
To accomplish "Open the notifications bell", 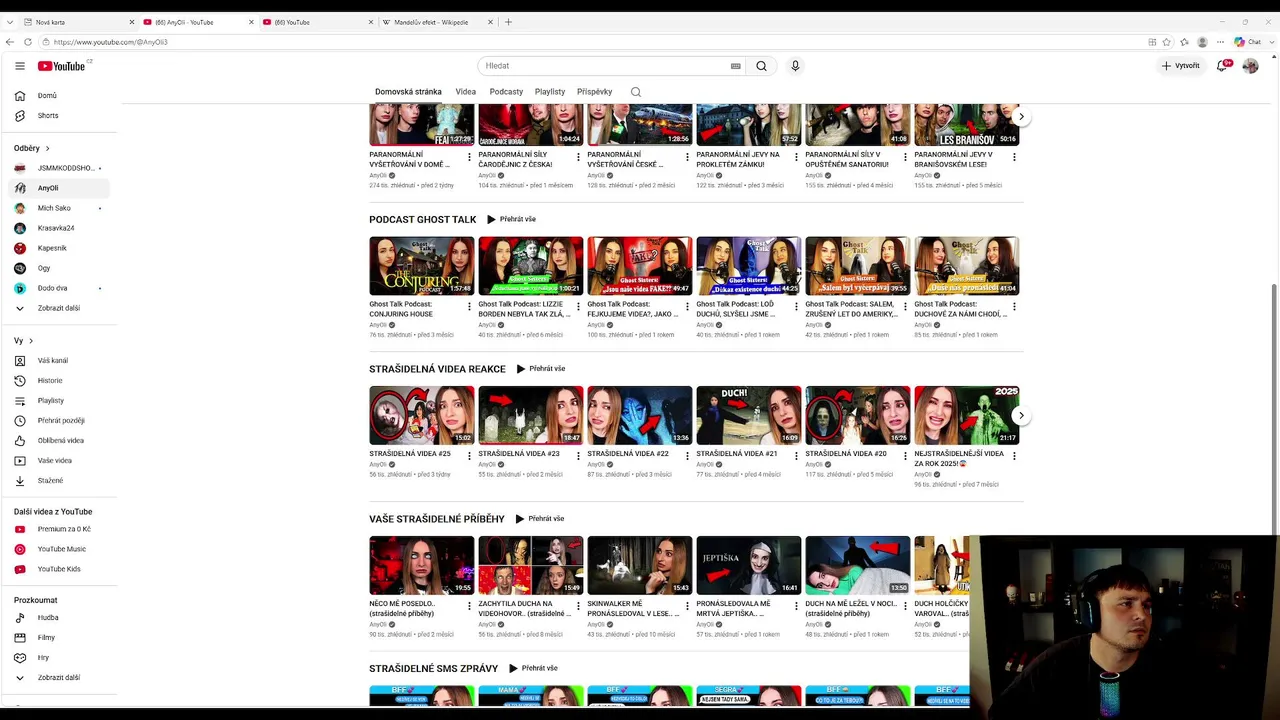I will [1222, 66].
